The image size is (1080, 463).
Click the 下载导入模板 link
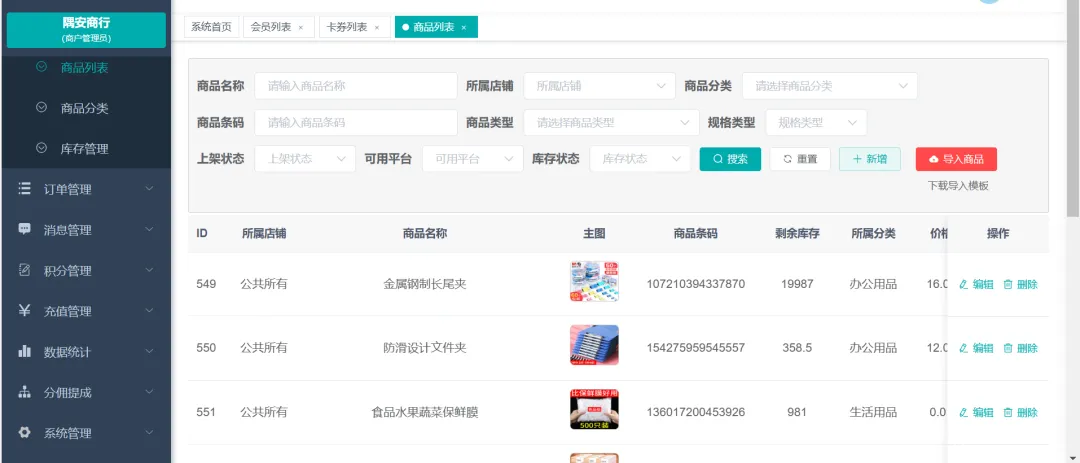(957, 186)
